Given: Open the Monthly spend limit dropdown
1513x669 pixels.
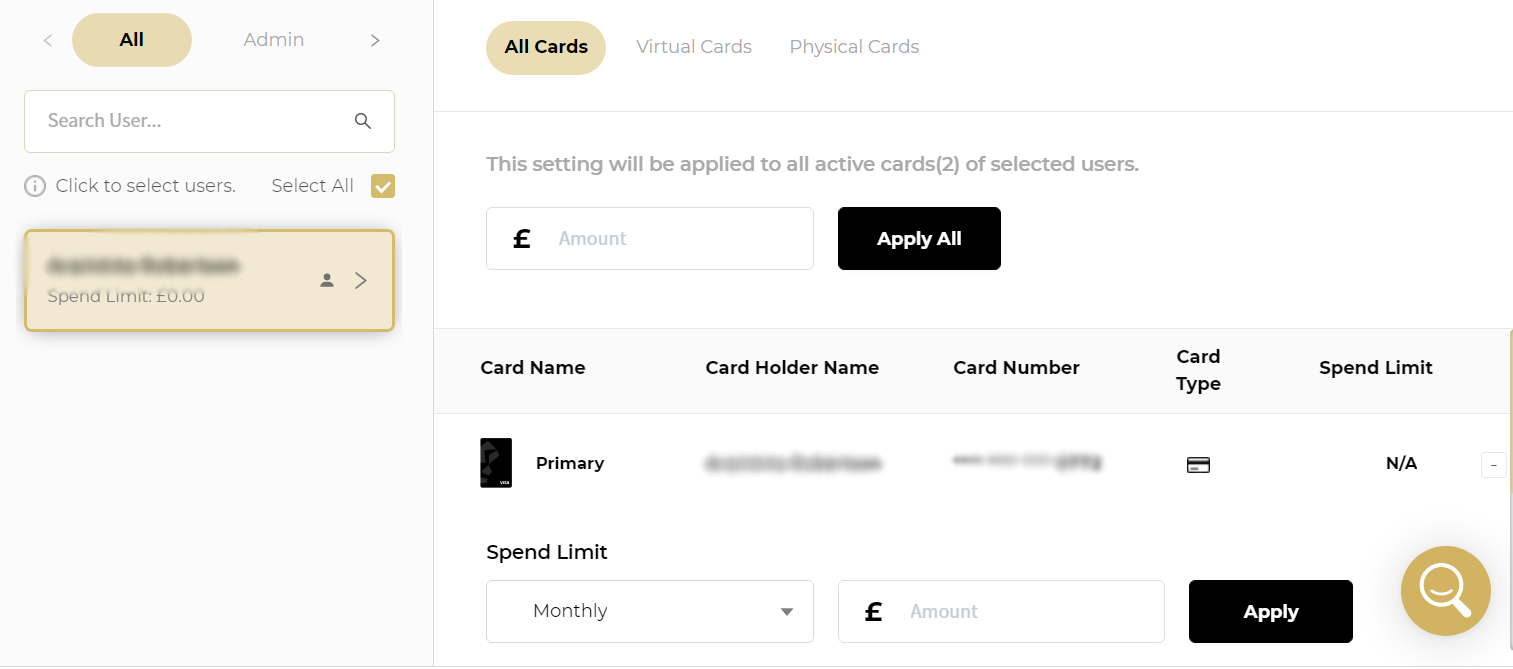Looking at the screenshot, I should 649,611.
